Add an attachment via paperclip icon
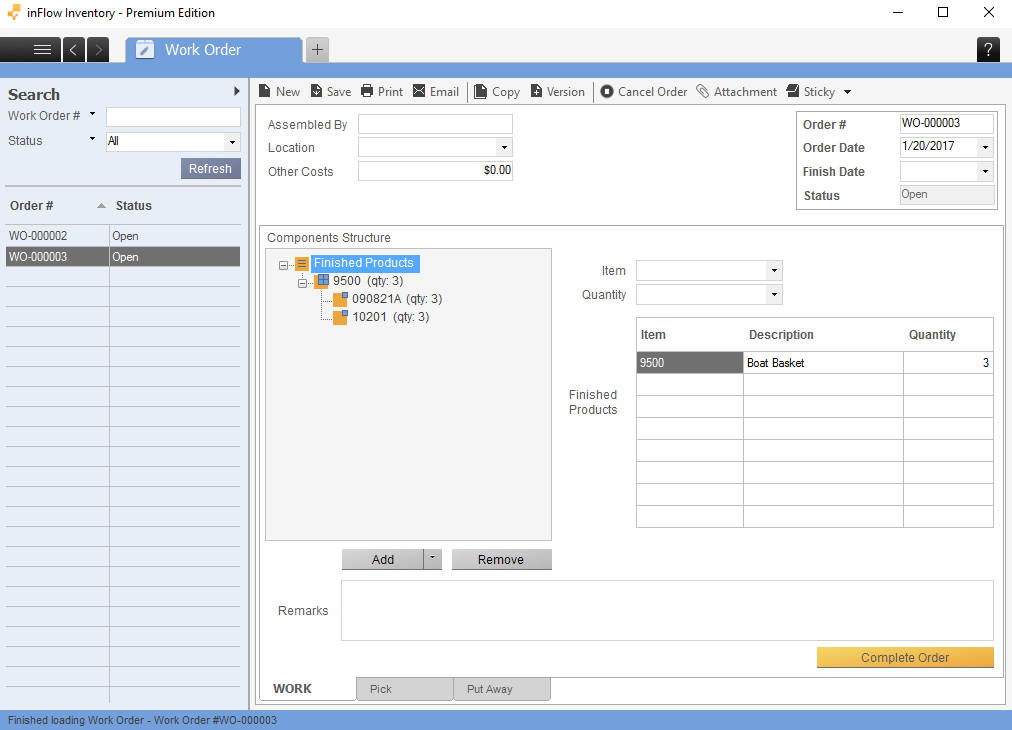 pyautogui.click(x=704, y=91)
